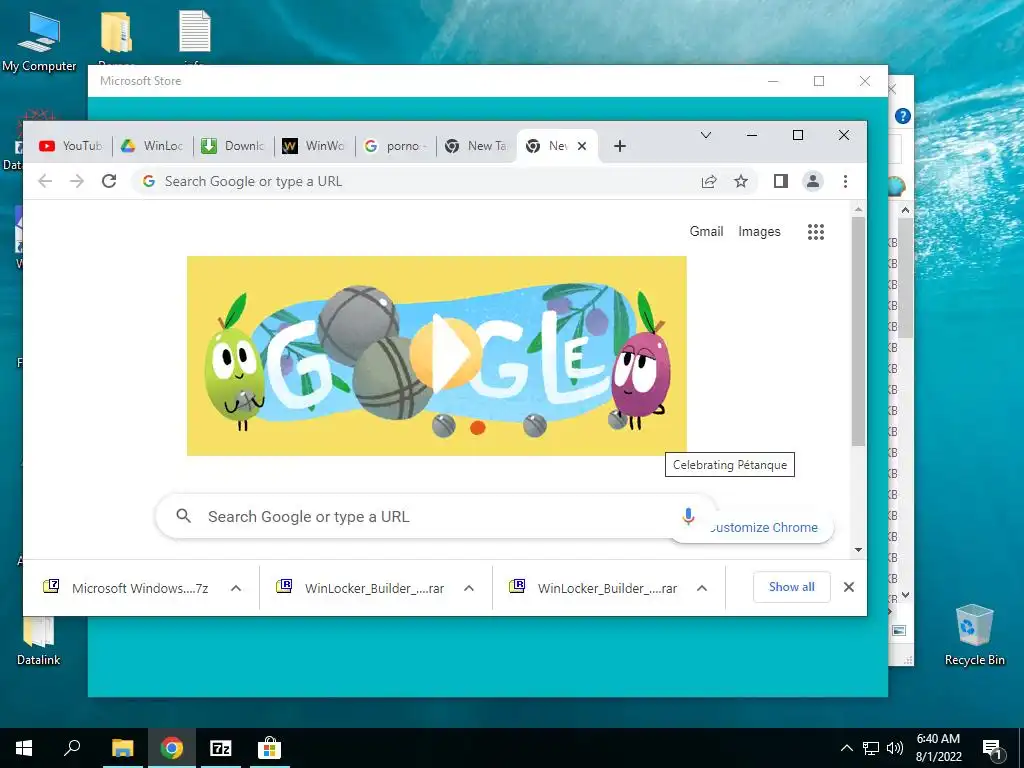
Task: Select the Datalink desktop folder
Action: point(39,641)
